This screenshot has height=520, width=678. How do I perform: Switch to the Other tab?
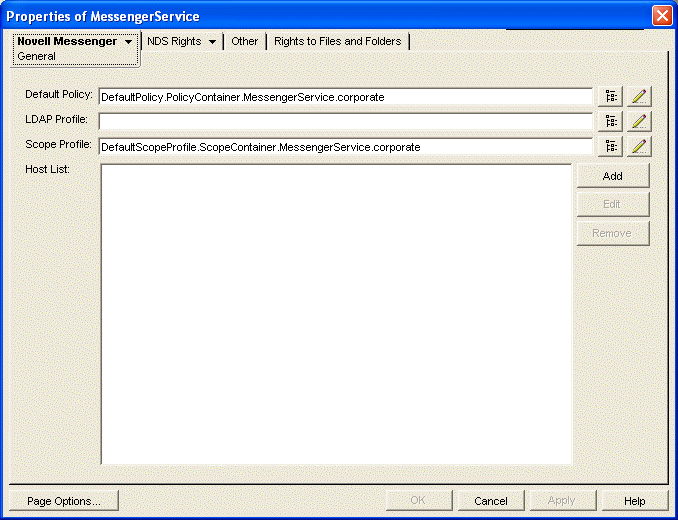click(x=244, y=42)
